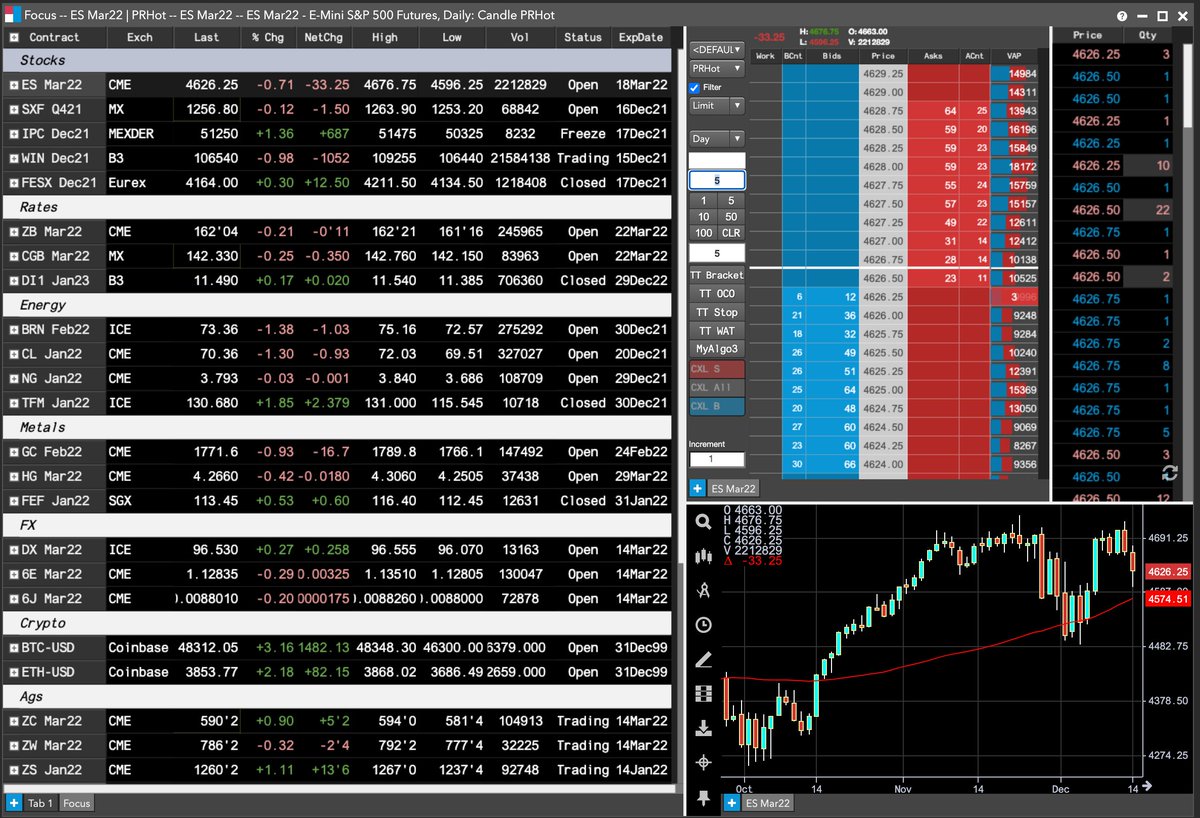Click the plus icon on GC Feb22 row
The height and width of the screenshot is (818, 1200).
pos(13,452)
